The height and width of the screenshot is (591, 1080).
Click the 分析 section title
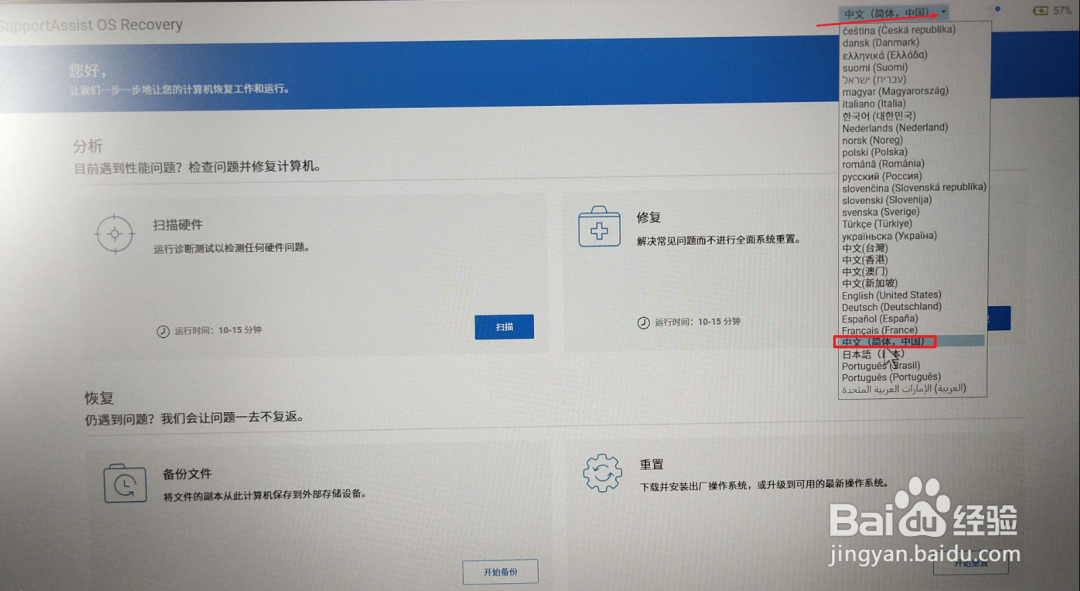(x=87, y=146)
